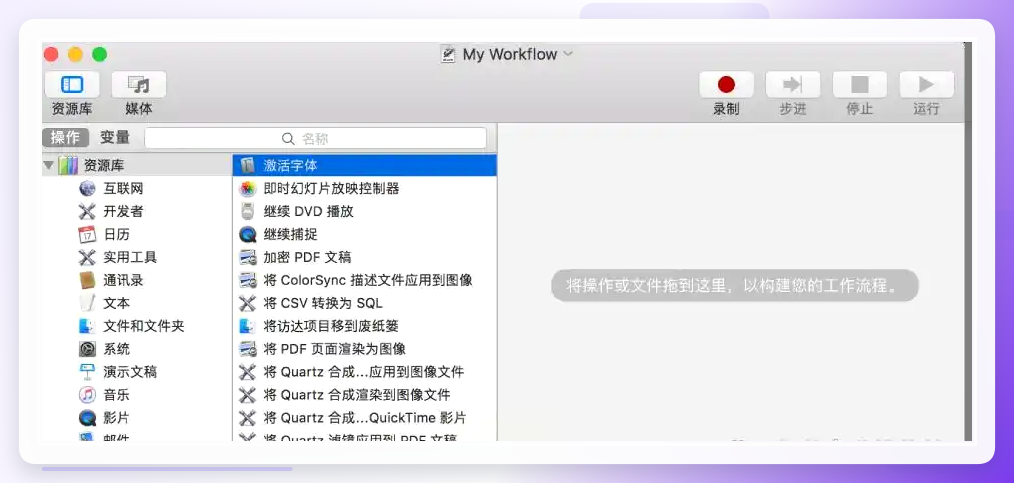Select the 实用工具 icon

pyautogui.click(x=87, y=257)
